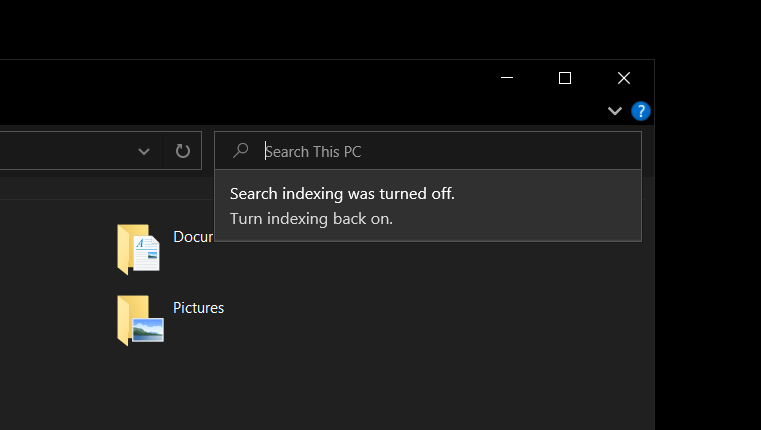Select the Documents folder icon
Screen dimensions: 761x430
coord(139,249)
